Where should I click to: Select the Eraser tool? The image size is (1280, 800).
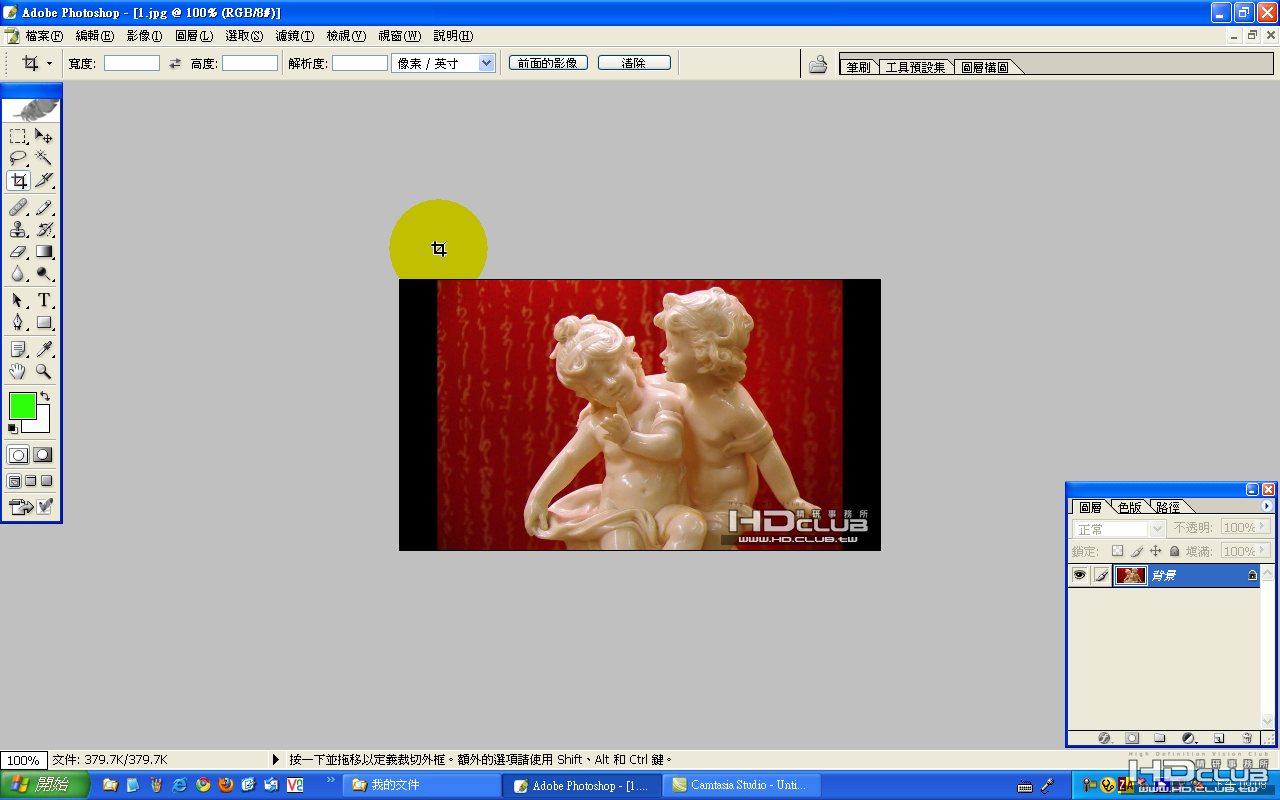click(x=18, y=251)
